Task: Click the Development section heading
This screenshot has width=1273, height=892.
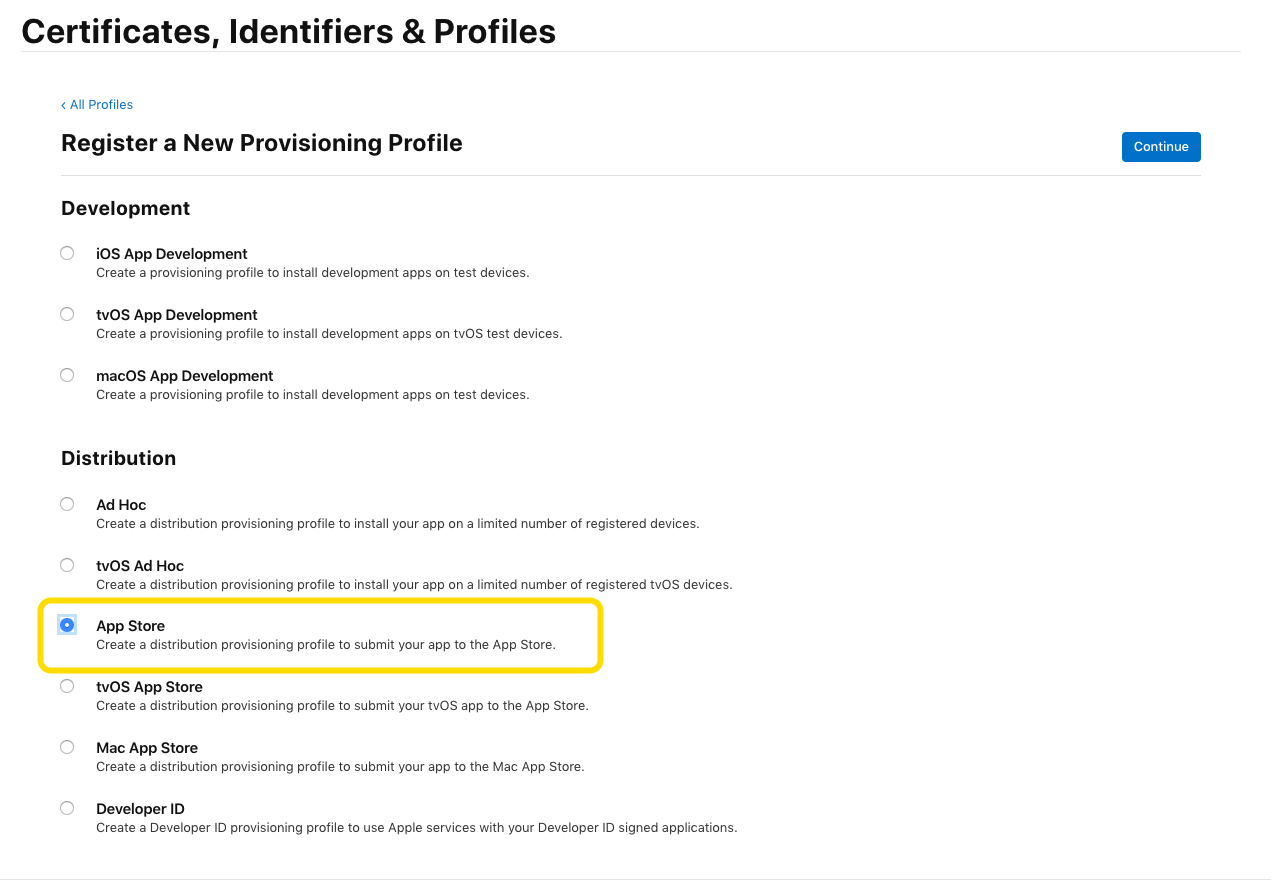Action: pyautogui.click(x=125, y=208)
